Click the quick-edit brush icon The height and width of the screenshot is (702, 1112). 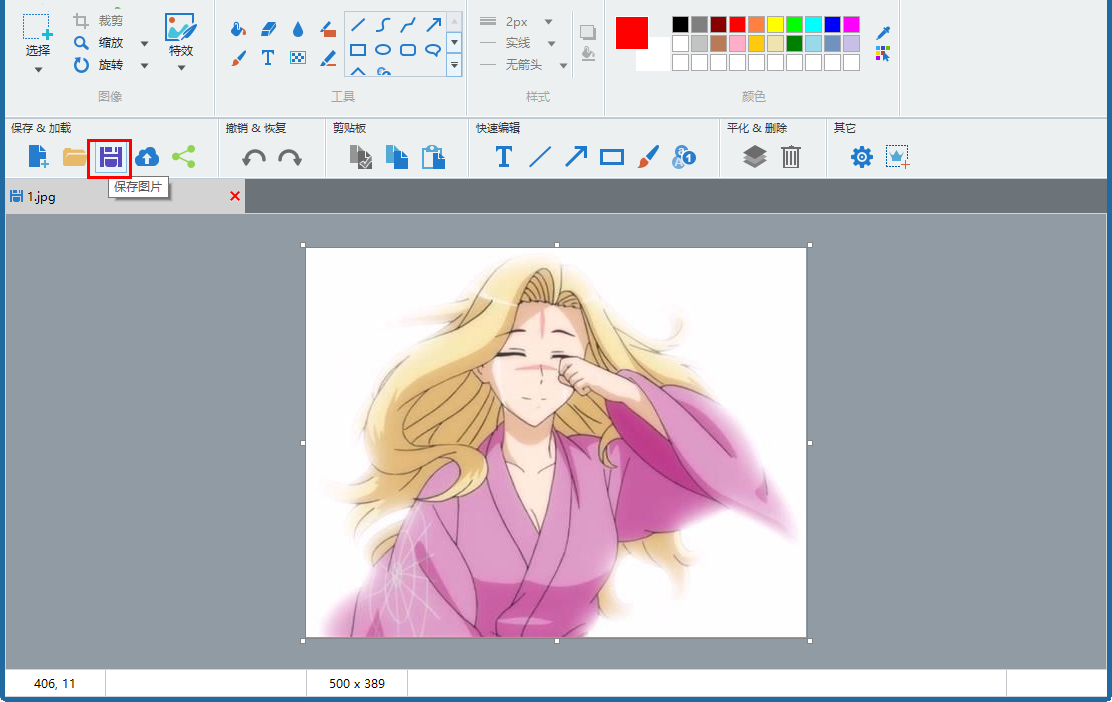pos(648,157)
